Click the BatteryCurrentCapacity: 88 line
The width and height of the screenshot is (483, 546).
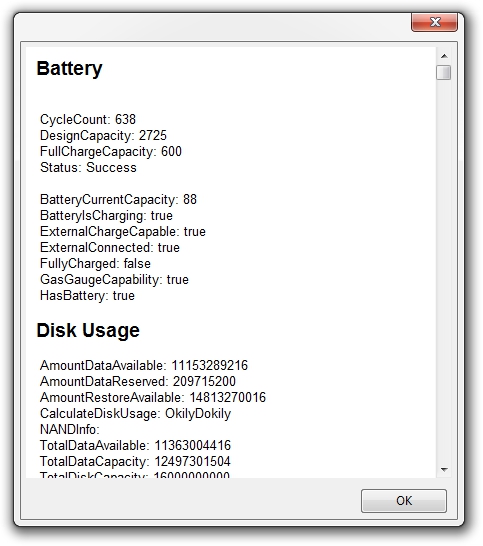tap(118, 200)
